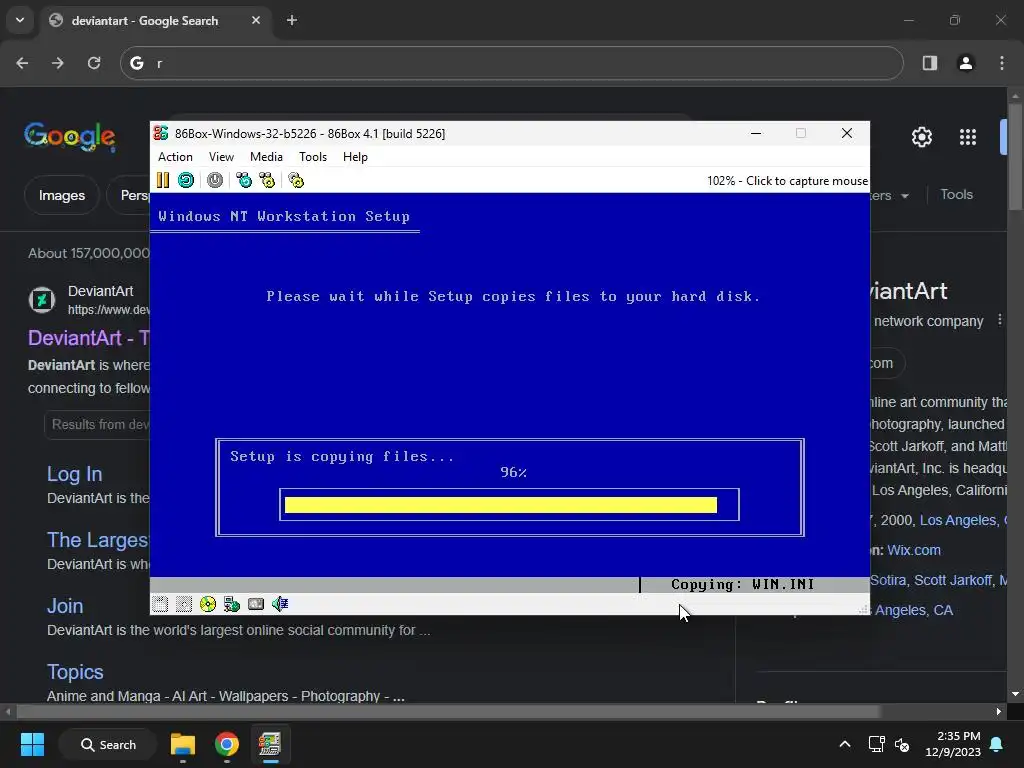Open Chrome three-dot menu
The image size is (1024, 768).
tap(1002, 63)
